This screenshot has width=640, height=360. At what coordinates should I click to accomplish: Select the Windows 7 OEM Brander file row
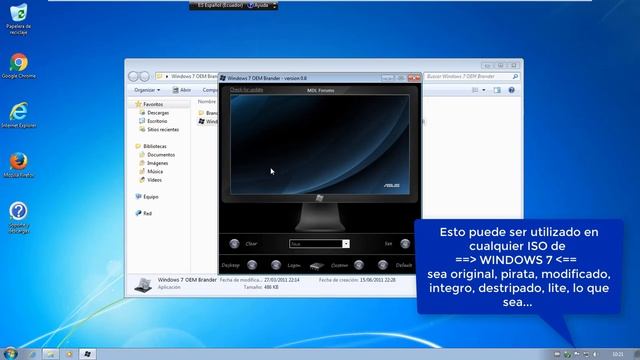click(x=208, y=121)
